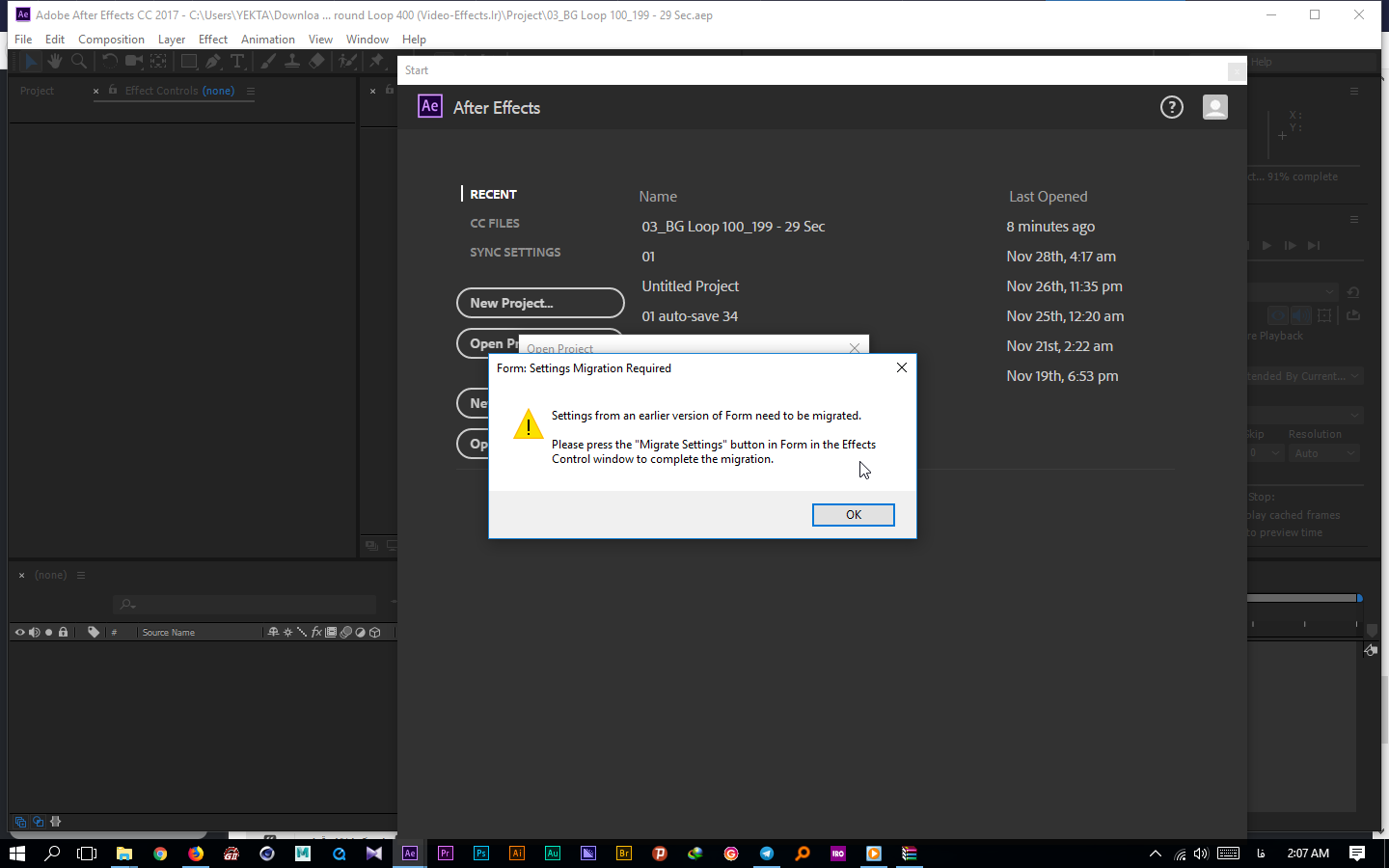The image size is (1389, 868).
Task: Open the Effect Controls panel menu
Action: 251,91
